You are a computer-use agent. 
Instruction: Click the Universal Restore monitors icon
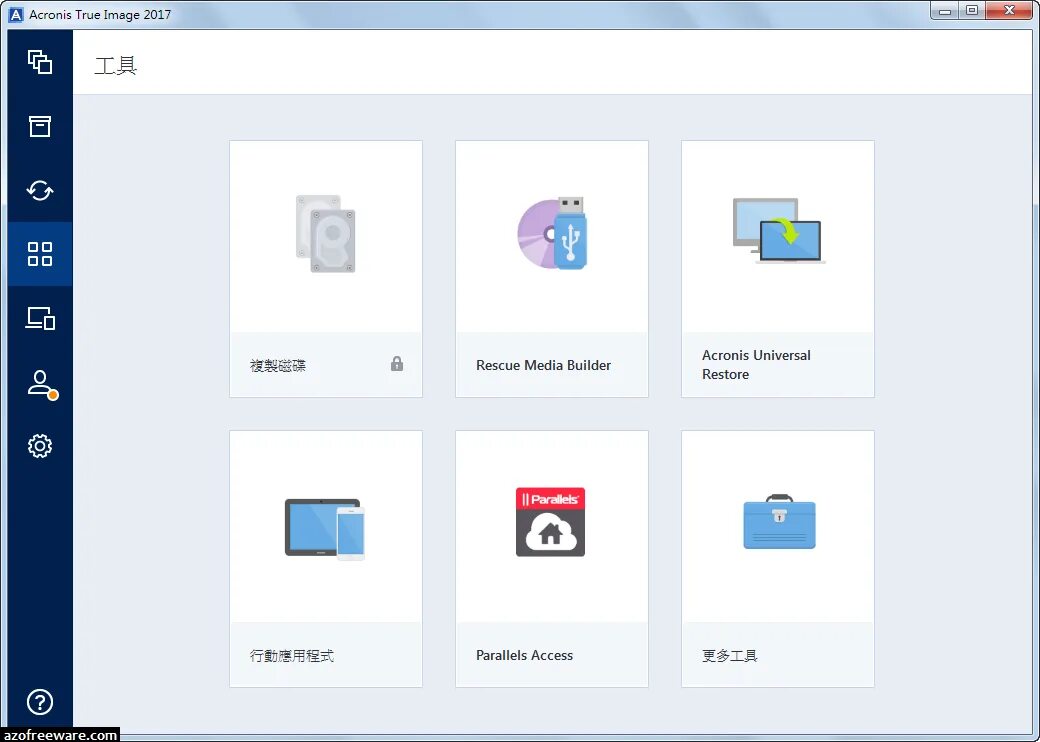778,231
